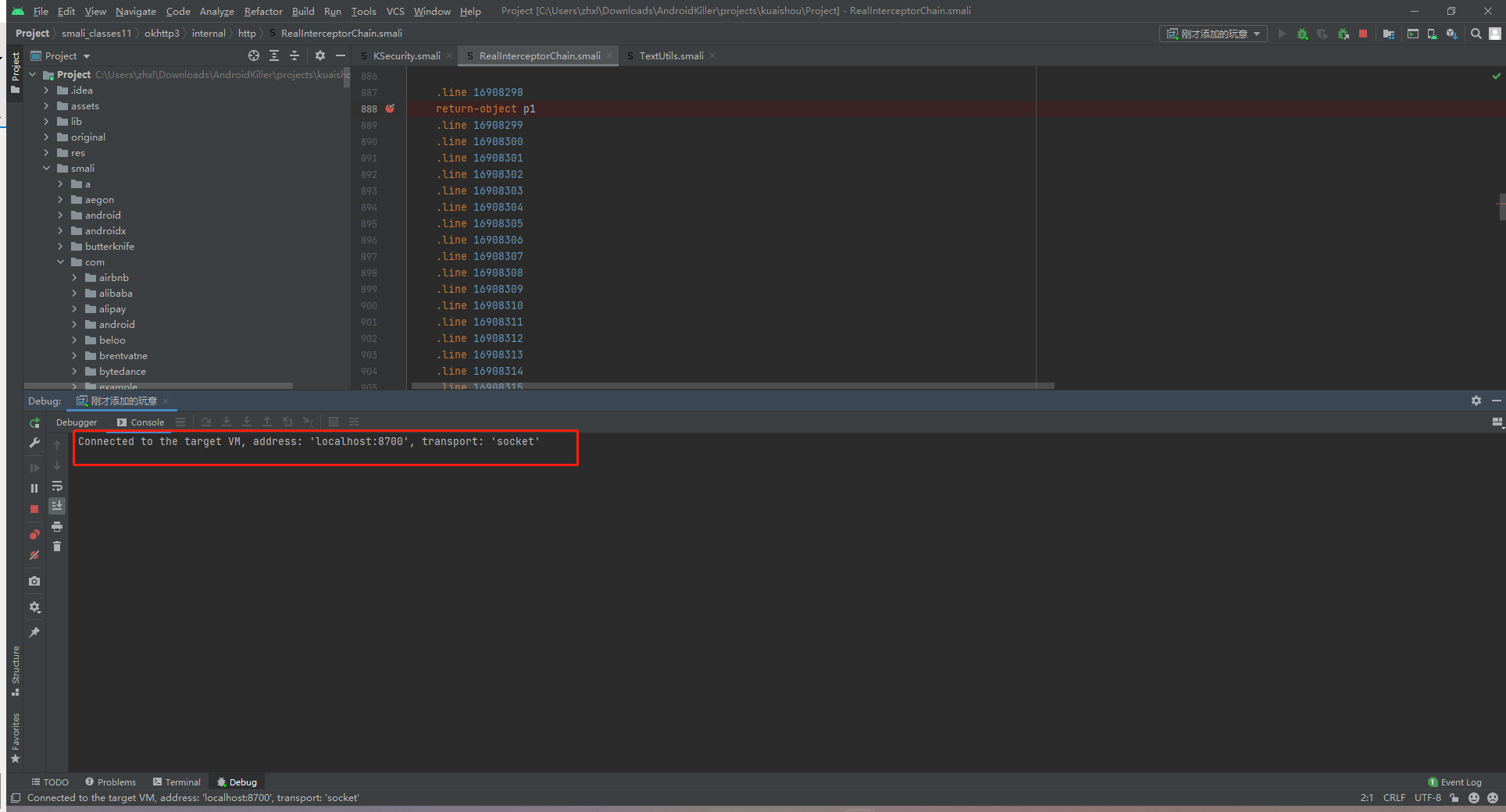
Task: Switch to KSecurity.smali editor tab
Action: pos(406,55)
